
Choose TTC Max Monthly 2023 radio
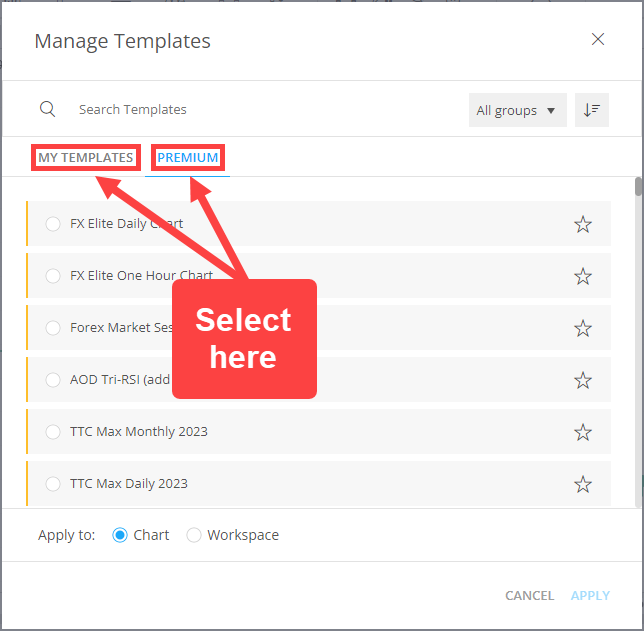coord(53,432)
